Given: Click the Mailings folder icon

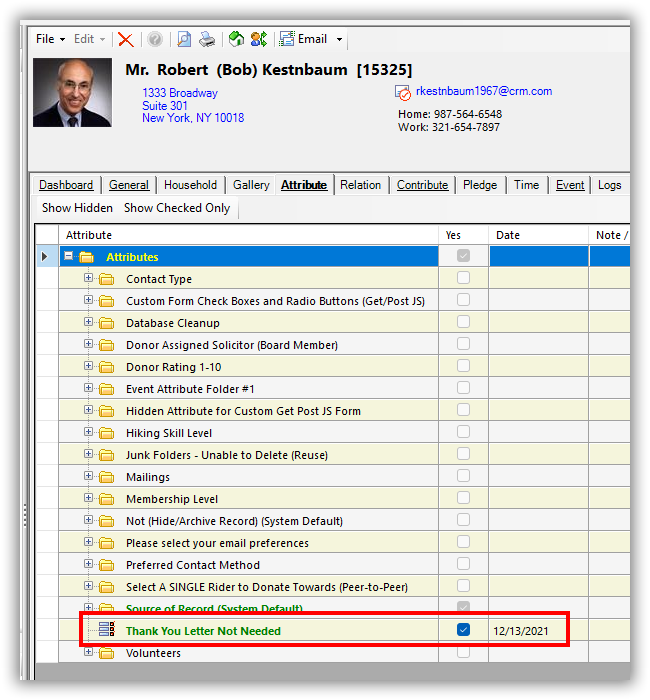Looking at the screenshot, I should (106, 477).
